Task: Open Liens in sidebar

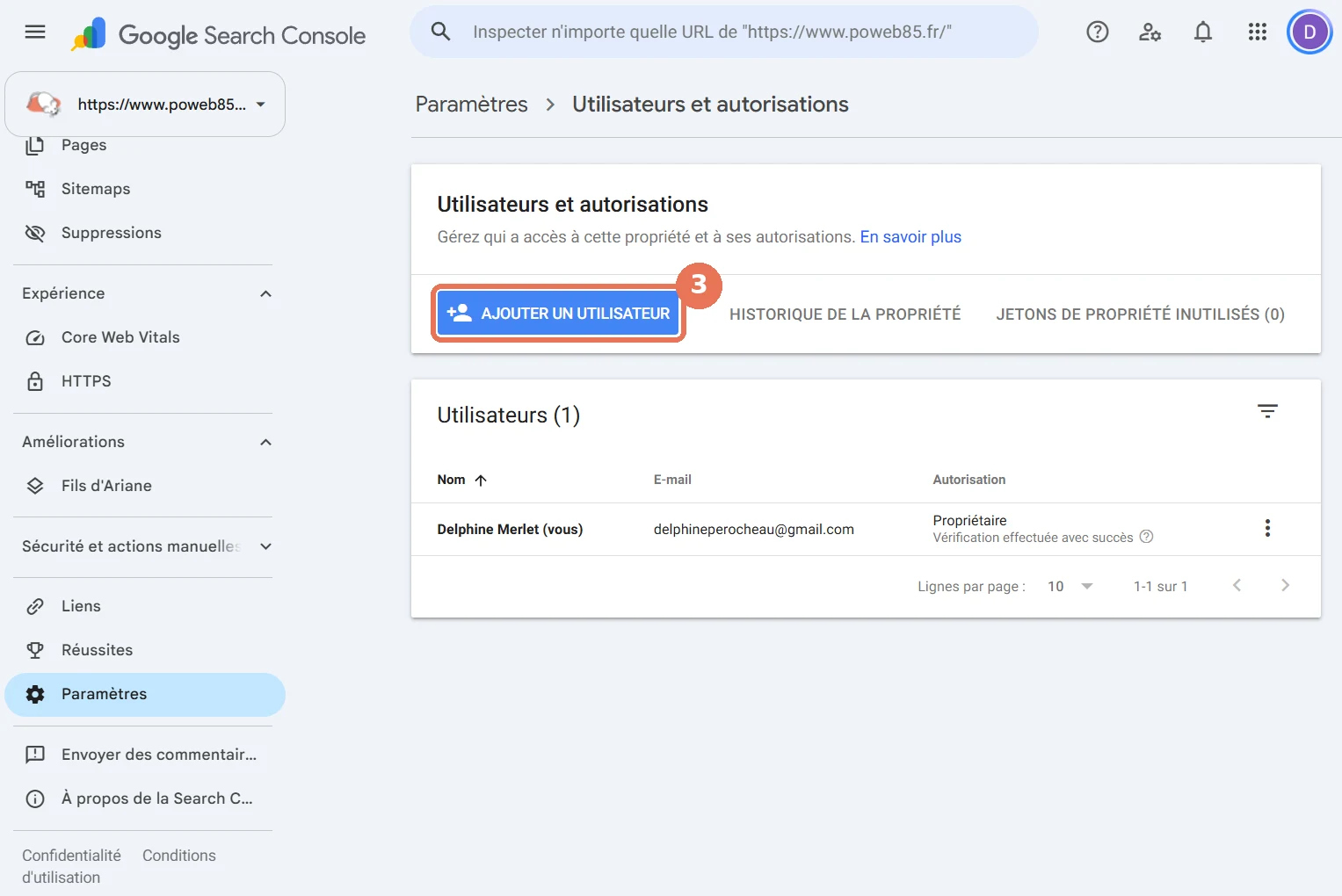Action: [145, 606]
